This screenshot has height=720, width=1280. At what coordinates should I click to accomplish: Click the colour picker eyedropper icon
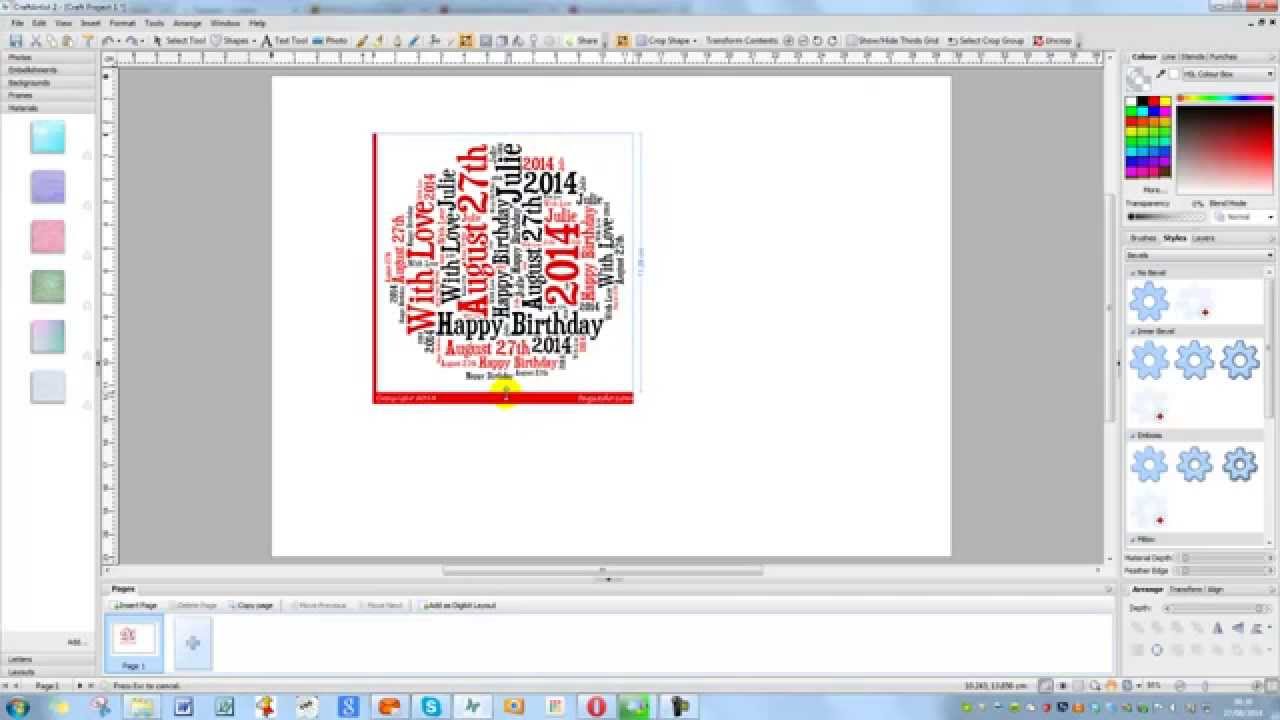pyautogui.click(x=1160, y=75)
